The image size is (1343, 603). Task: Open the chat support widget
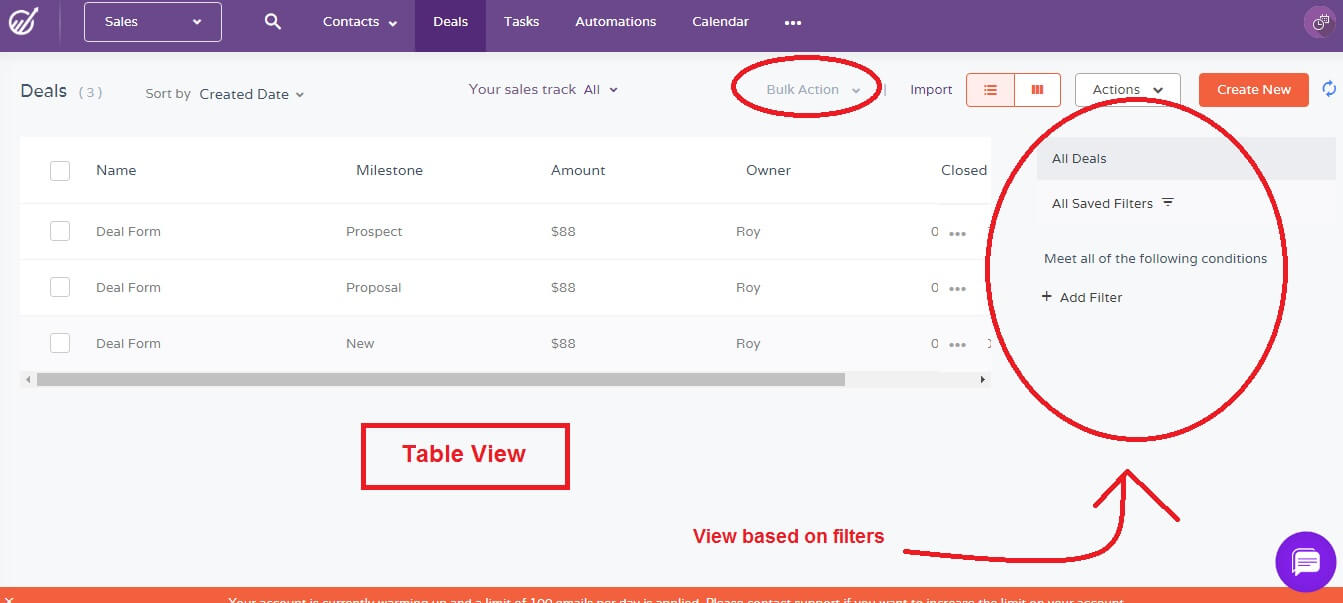1306,562
